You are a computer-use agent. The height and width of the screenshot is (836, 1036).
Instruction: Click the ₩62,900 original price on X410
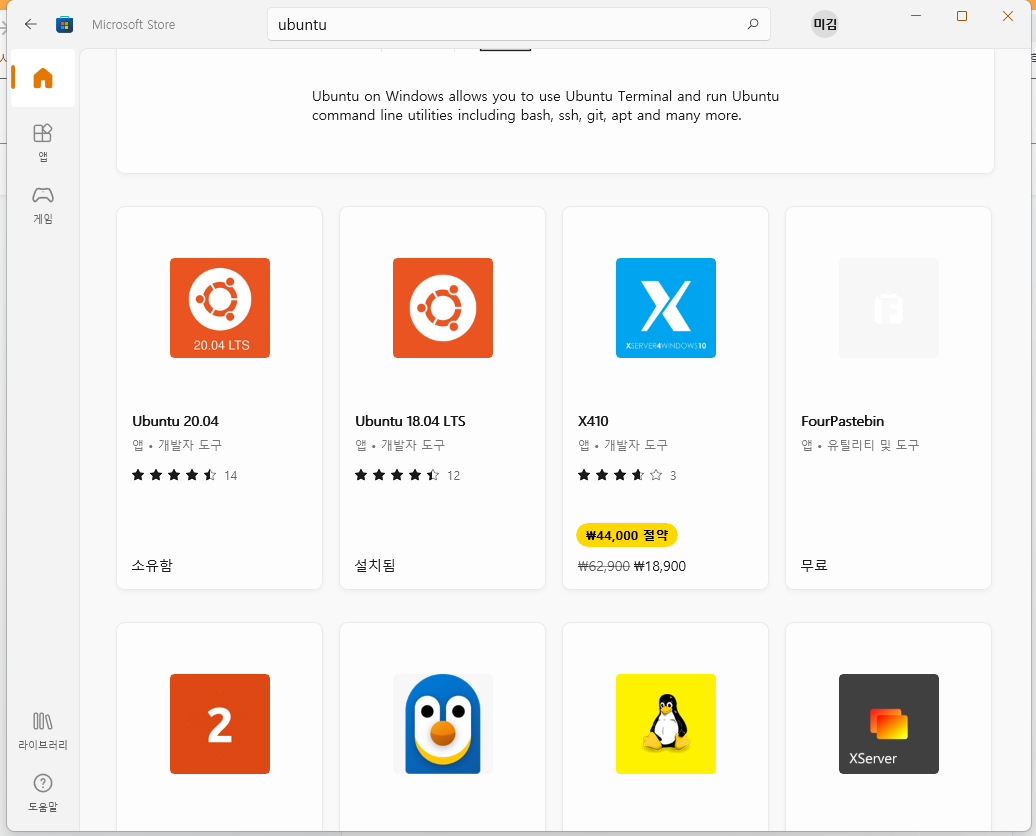(603, 566)
